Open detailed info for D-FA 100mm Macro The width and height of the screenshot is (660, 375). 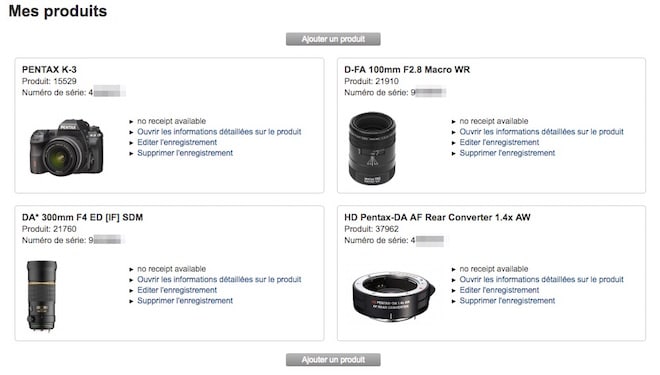541,132
